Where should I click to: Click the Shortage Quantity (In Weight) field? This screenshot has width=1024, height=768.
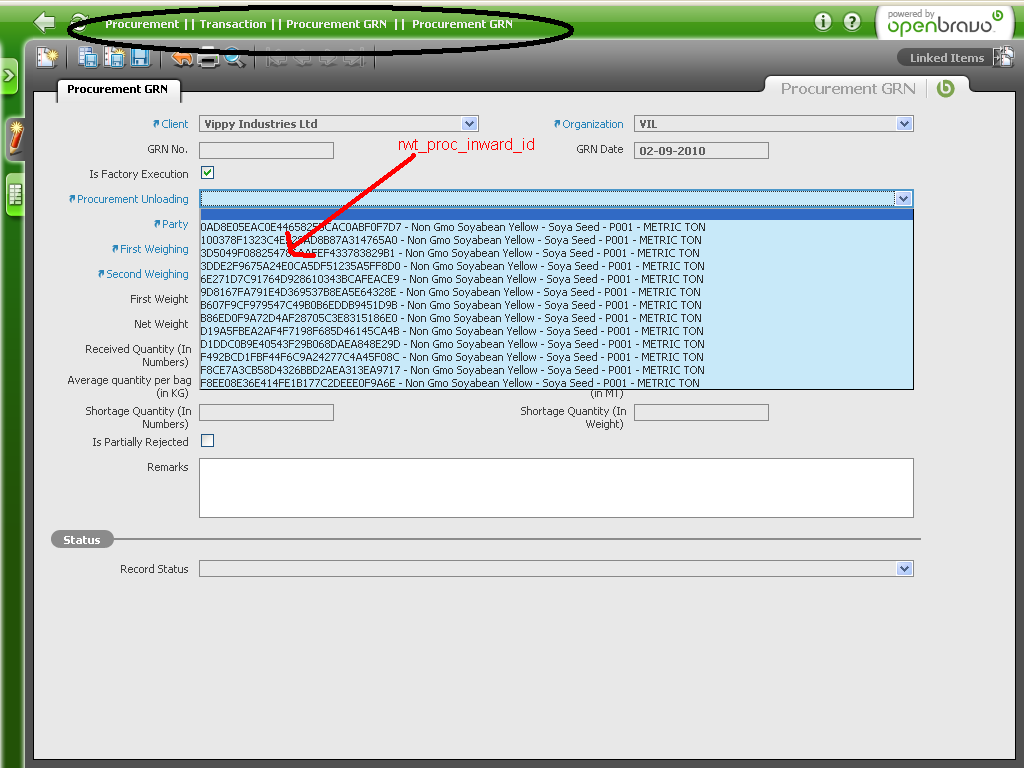point(701,413)
